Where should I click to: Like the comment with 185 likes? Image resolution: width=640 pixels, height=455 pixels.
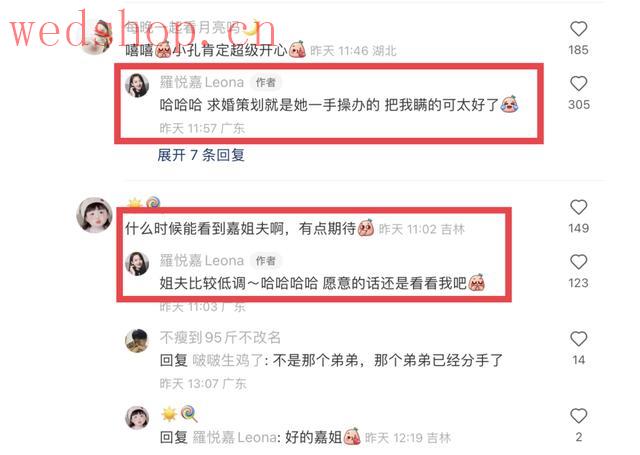(578, 29)
